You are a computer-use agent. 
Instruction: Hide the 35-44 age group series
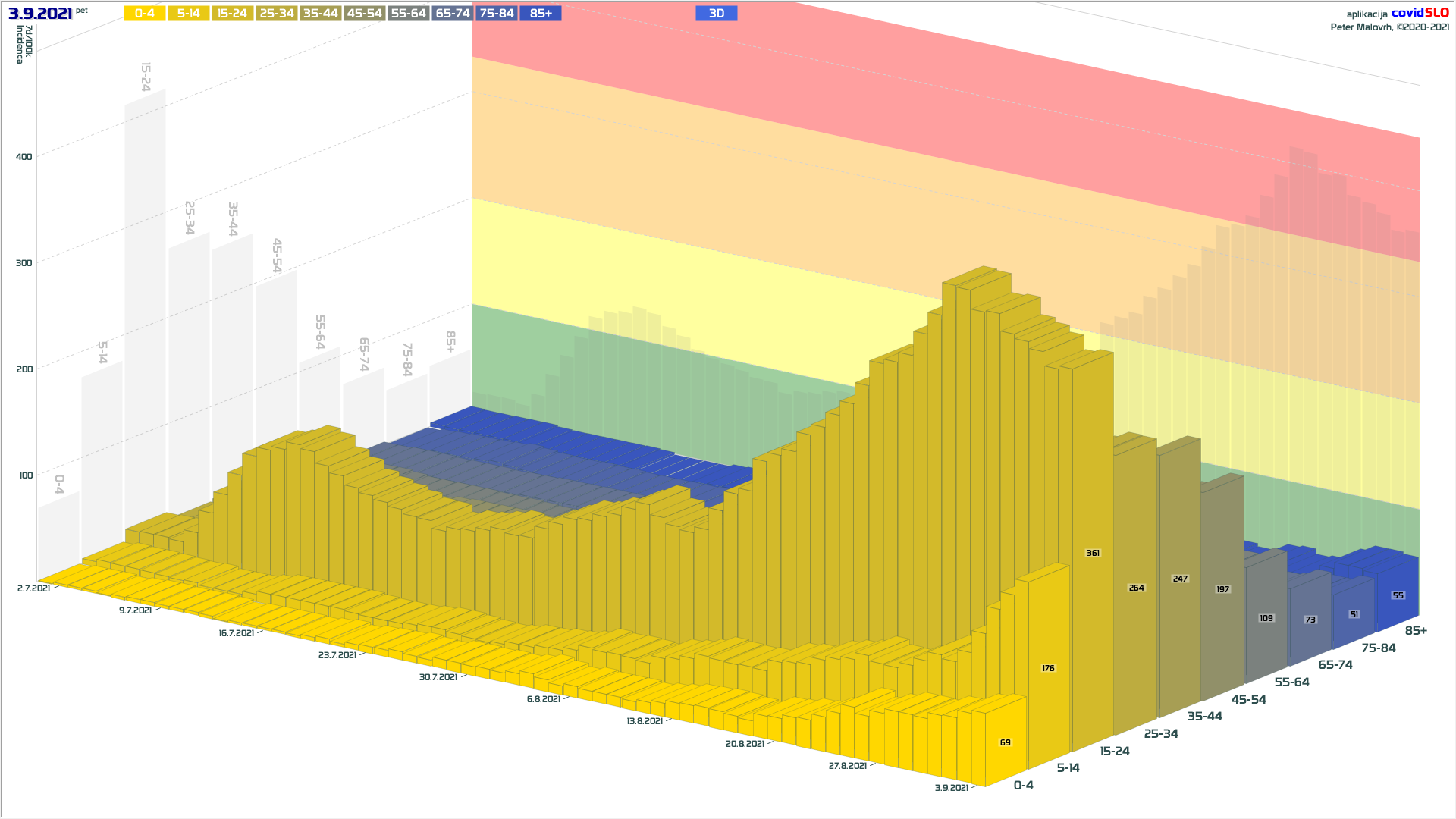320,14
